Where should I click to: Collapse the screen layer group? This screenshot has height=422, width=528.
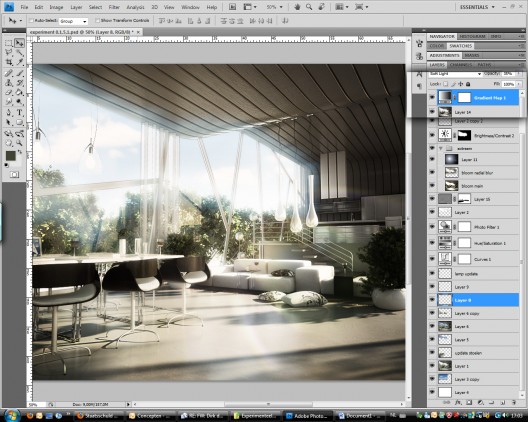(441, 148)
